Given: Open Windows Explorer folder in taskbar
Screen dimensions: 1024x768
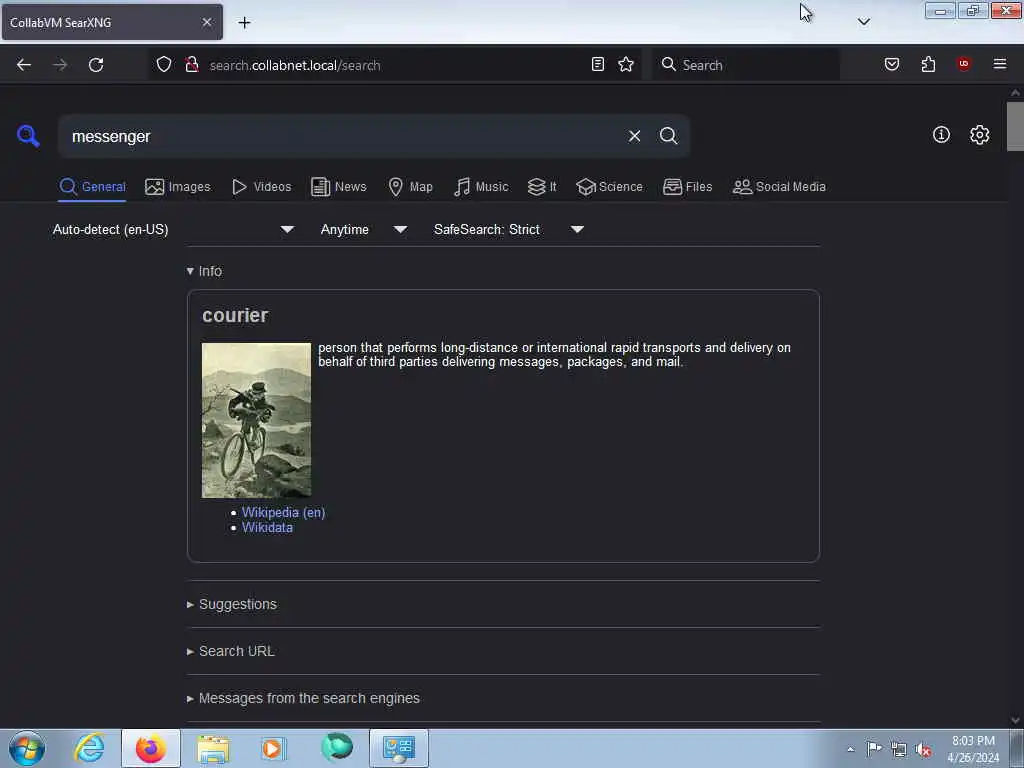Looking at the screenshot, I should point(213,748).
